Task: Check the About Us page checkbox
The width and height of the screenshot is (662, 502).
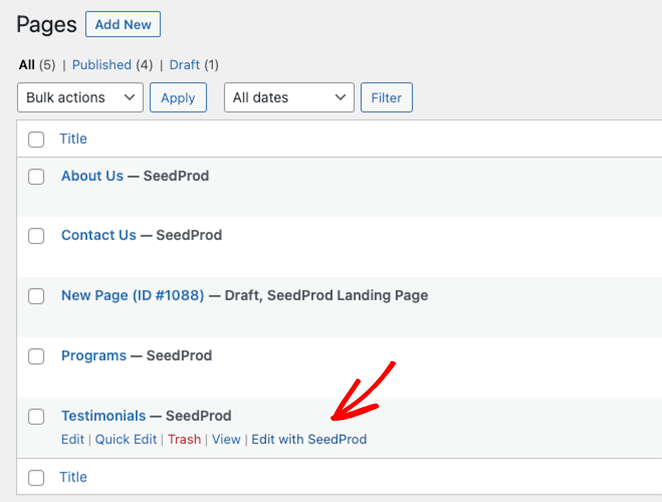Action: [36, 177]
